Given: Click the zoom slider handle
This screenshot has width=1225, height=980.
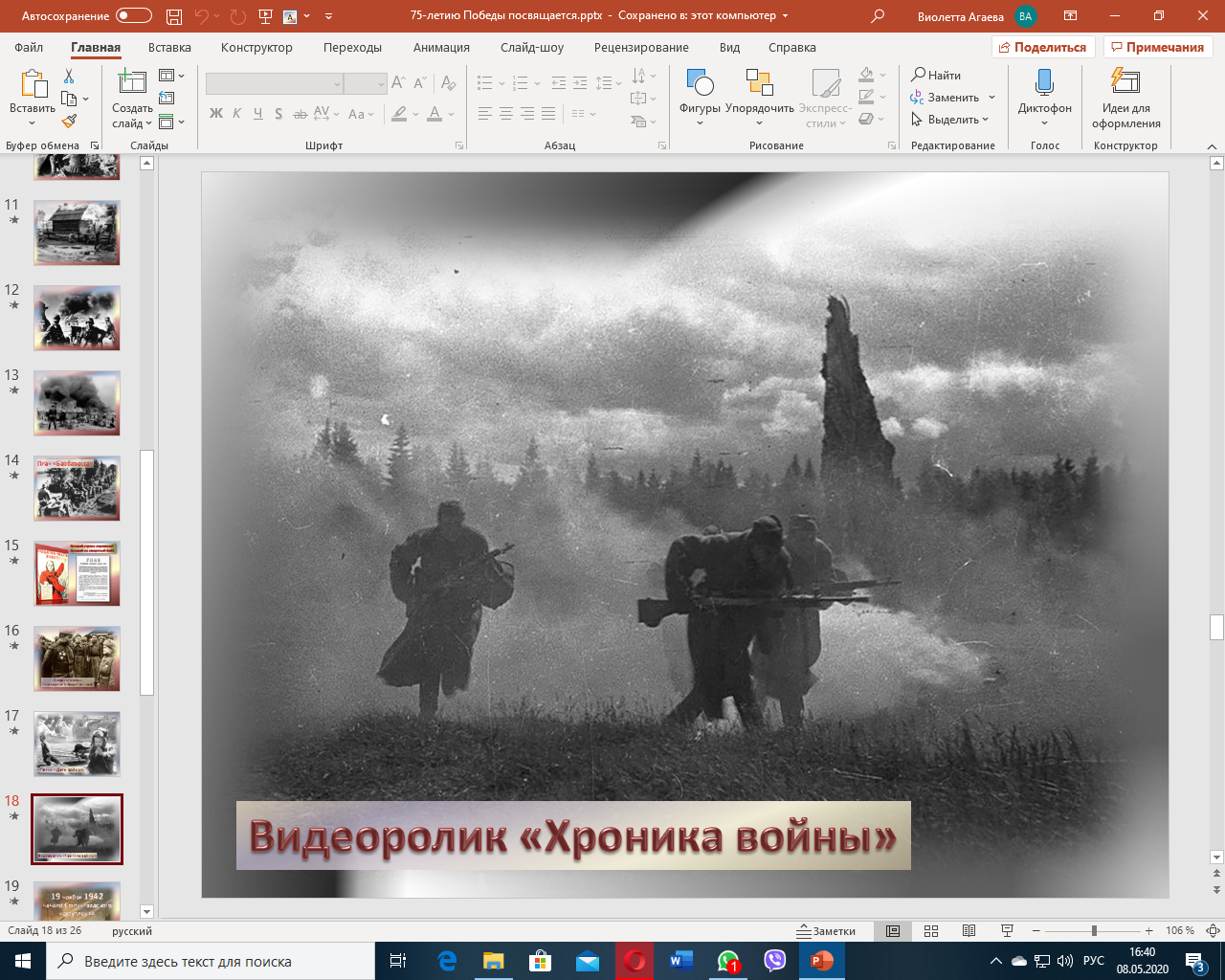Looking at the screenshot, I should pyautogui.click(x=1094, y=931).
